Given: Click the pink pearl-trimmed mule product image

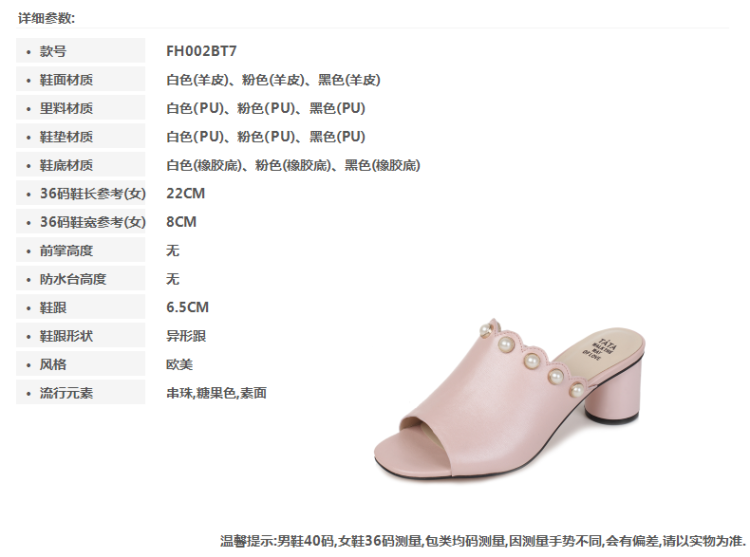Looking at the screenshot, I should point(509,399).
